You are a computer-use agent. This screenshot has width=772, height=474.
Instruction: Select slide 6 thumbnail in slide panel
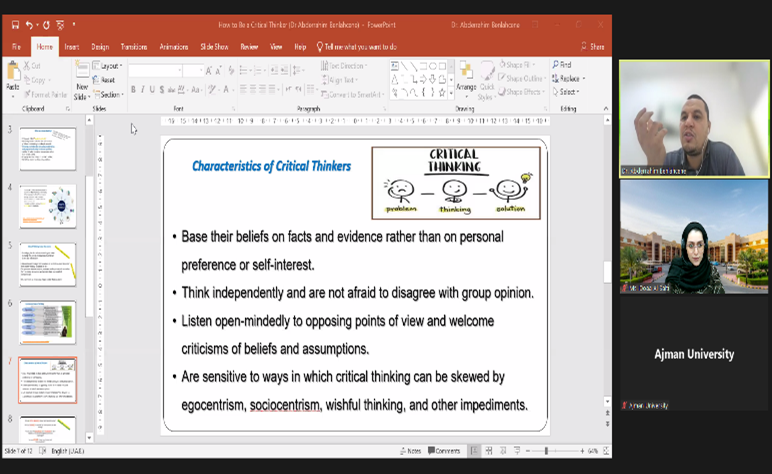pos(47,322)
